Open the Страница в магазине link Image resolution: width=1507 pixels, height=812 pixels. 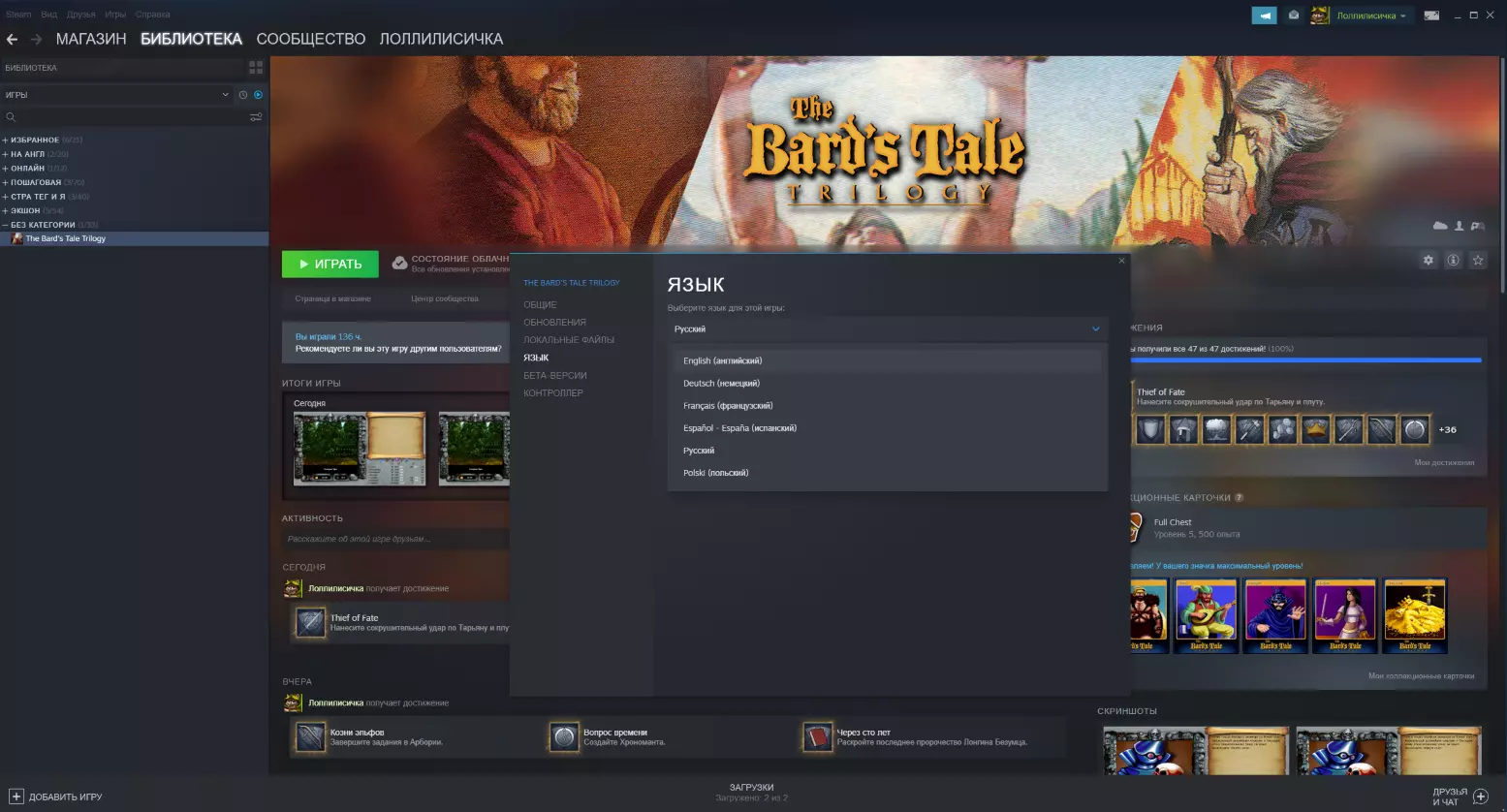coord(332,298)
